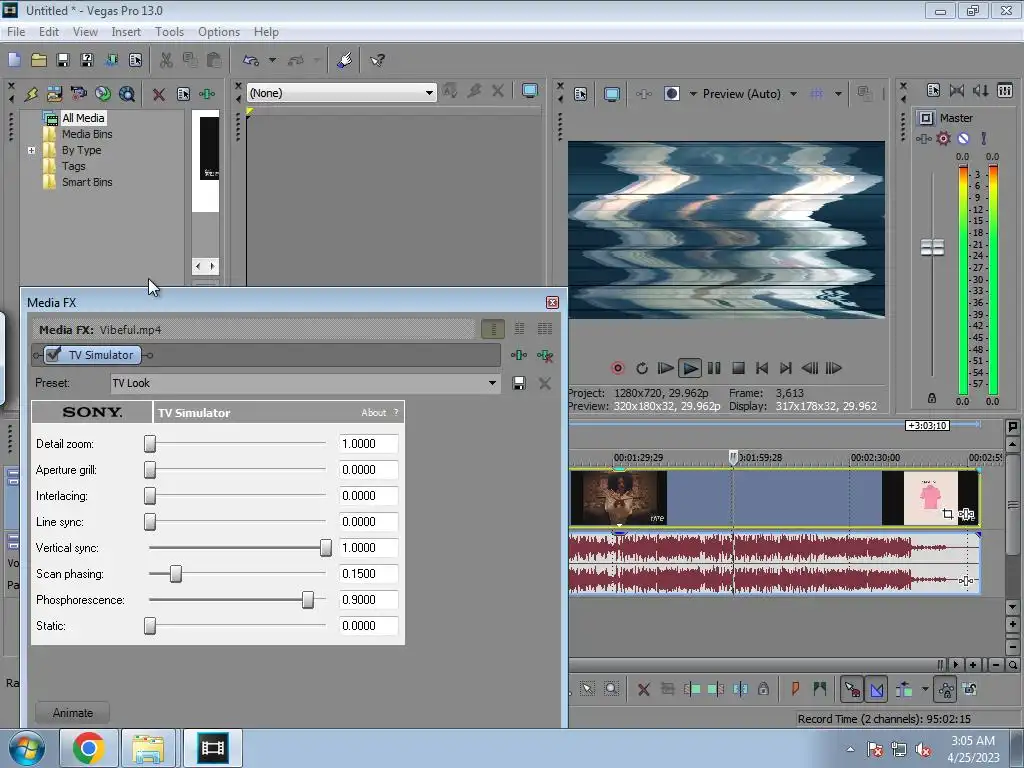
Task: Open project Properties from the main toolbar
Action: 135,60
